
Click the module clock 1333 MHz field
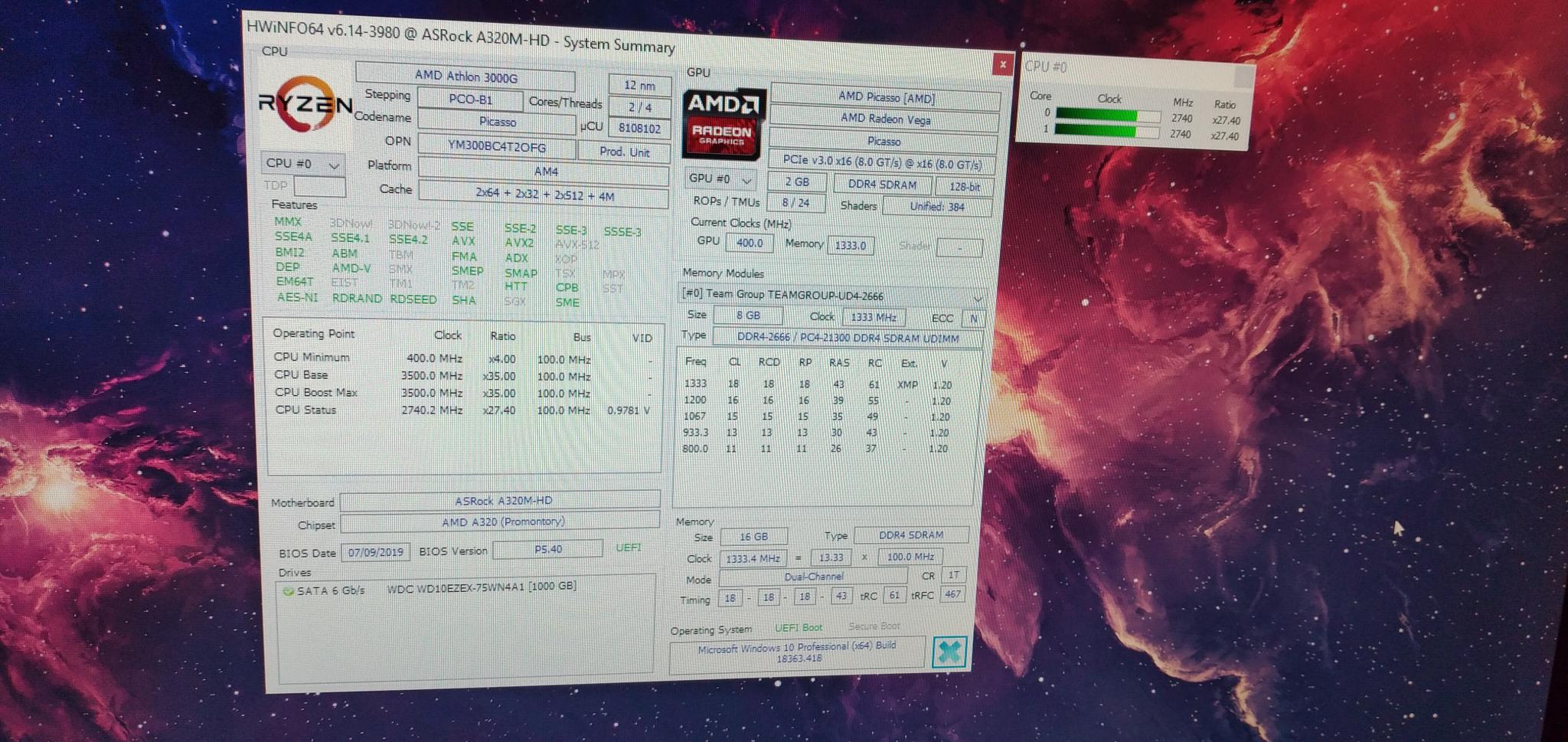coord(874,316)
